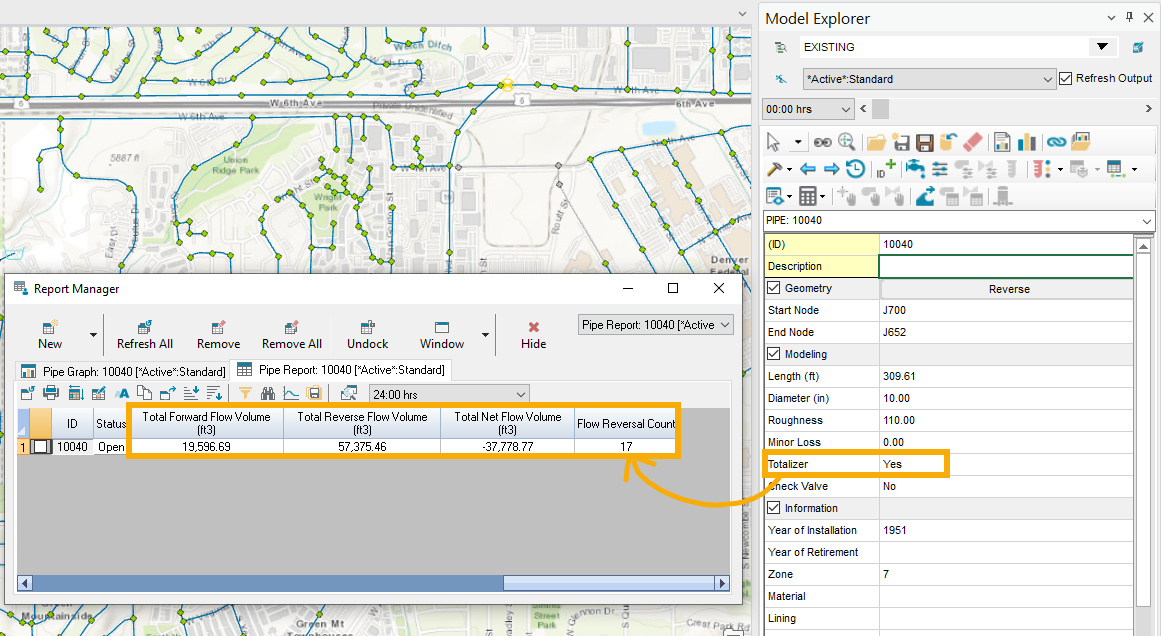Viewport: 1161px width, 636px height.
Task: Click the blue chain link icon
Action: pyautogui.click(x=1056, y=141)
